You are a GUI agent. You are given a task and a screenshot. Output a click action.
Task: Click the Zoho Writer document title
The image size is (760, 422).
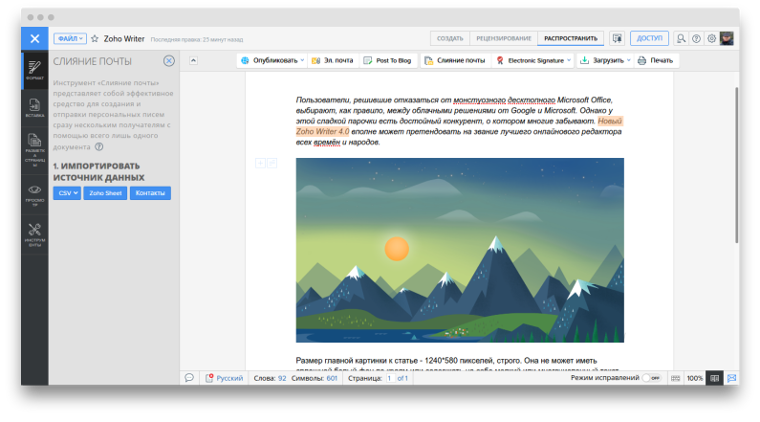pyautogui.click(x=124, y=38)
